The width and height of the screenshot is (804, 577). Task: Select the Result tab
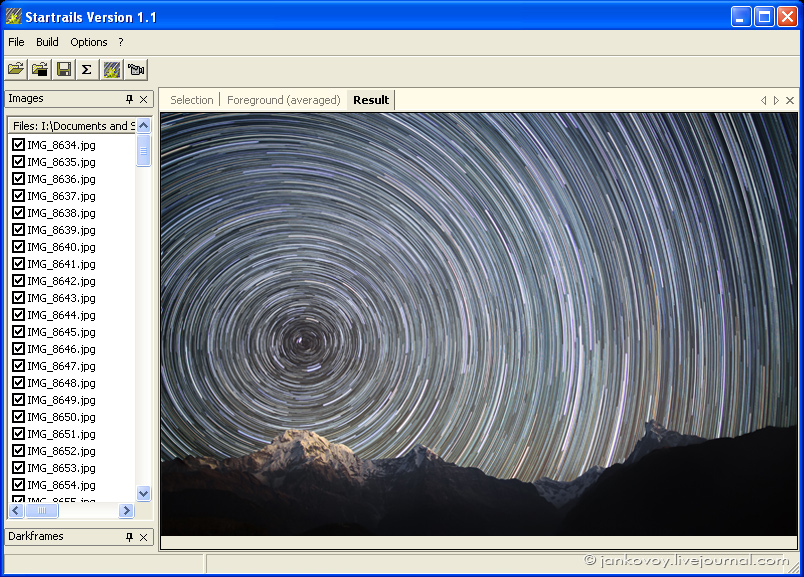[371, 100]
